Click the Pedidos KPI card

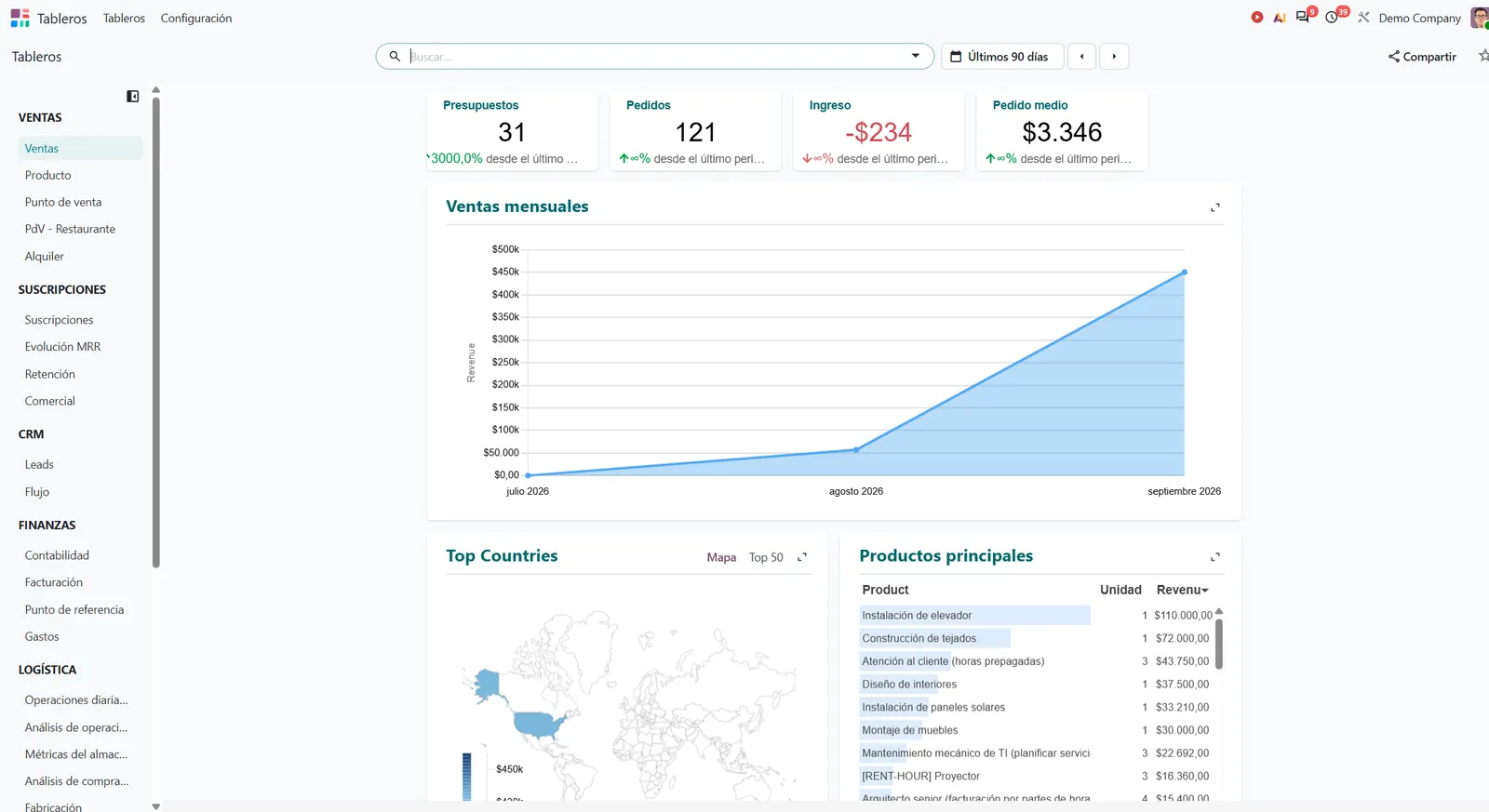[695, 132]
